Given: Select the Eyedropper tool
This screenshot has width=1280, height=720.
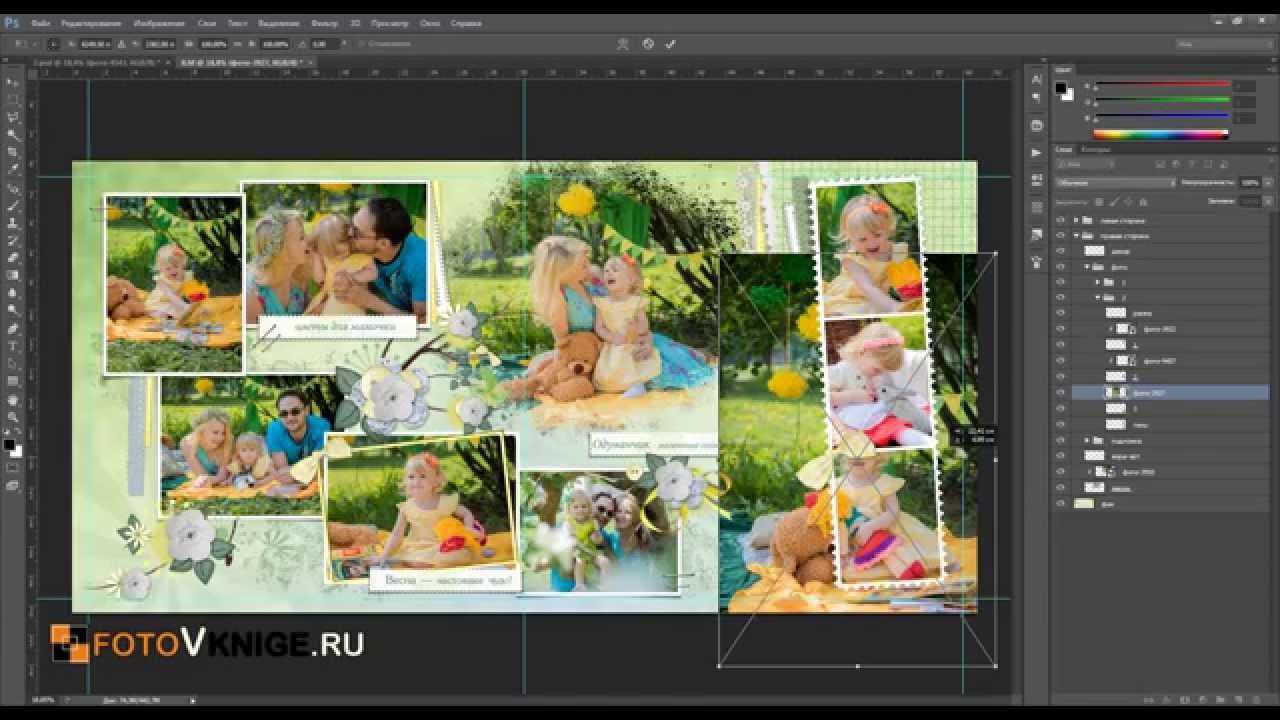Looking at the screenshot, I should (13, 170).
